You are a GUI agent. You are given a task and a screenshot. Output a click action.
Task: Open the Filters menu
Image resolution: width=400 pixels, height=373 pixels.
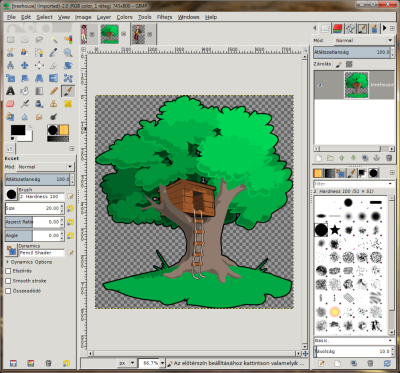164,17
